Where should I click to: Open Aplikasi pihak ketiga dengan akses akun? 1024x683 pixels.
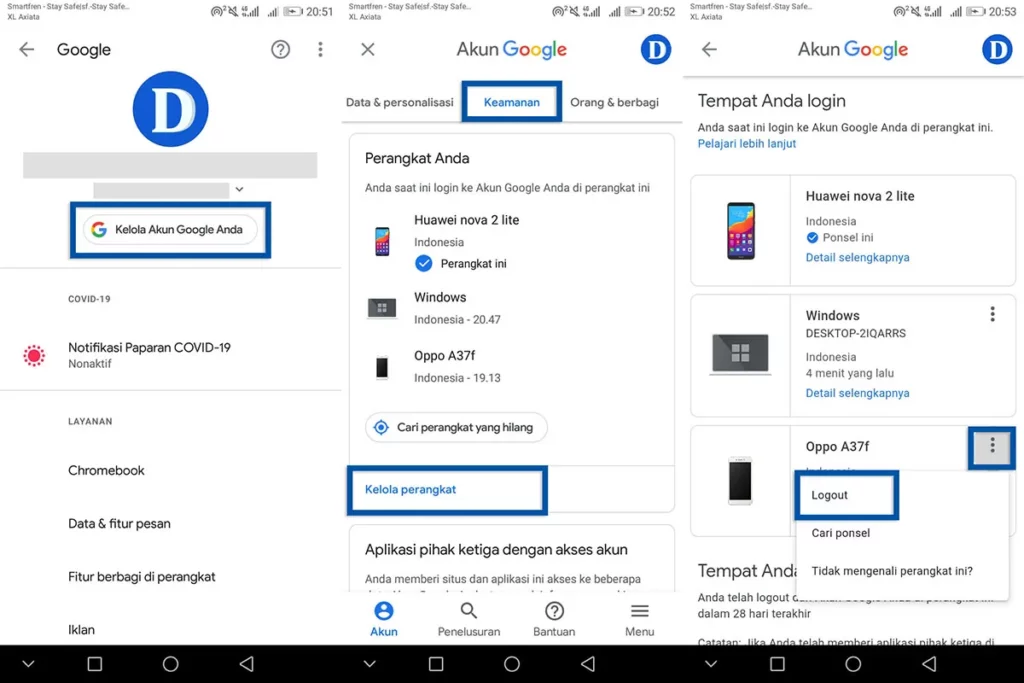[496, 550]
